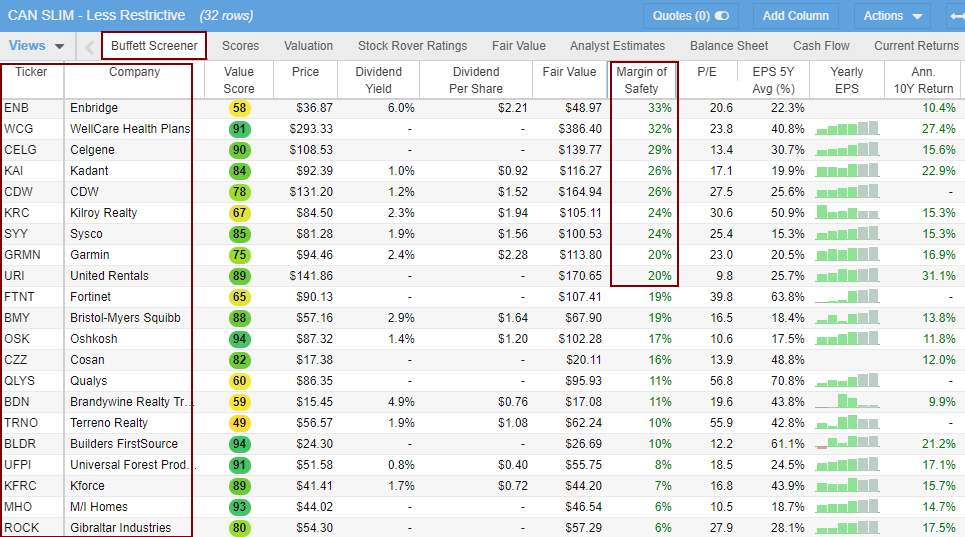
Task: Click the Add Column button
Action: click(795, 15)
